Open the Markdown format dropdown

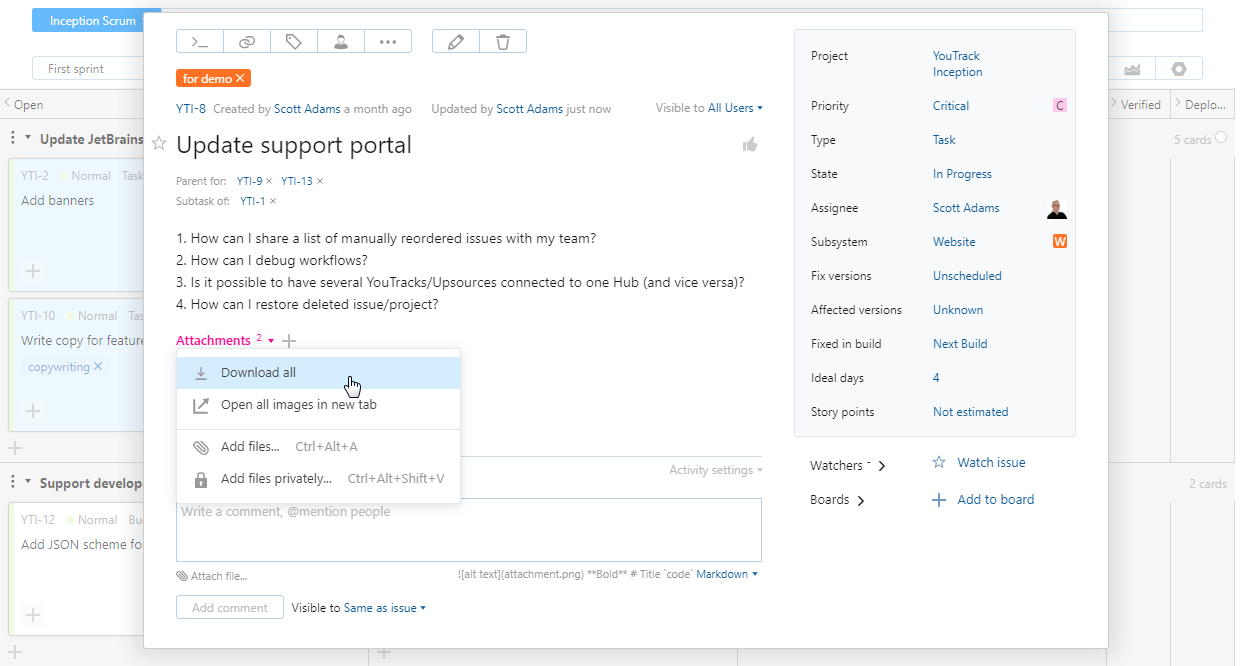727,575
